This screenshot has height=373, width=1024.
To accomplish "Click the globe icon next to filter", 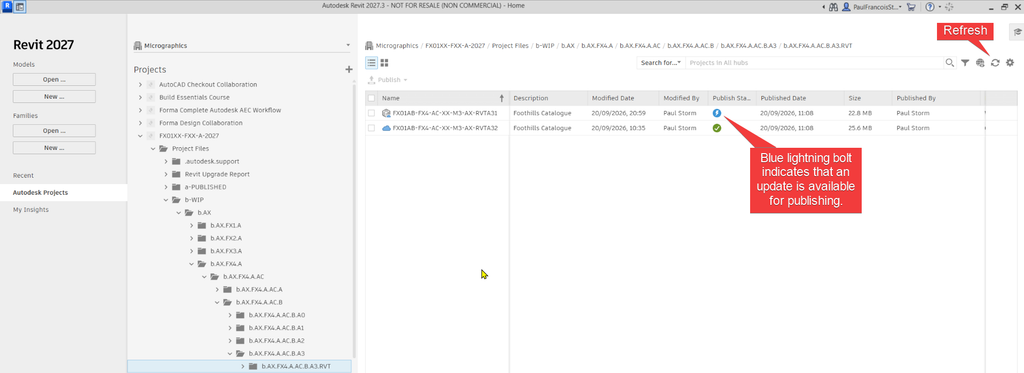I will [980, 63].
